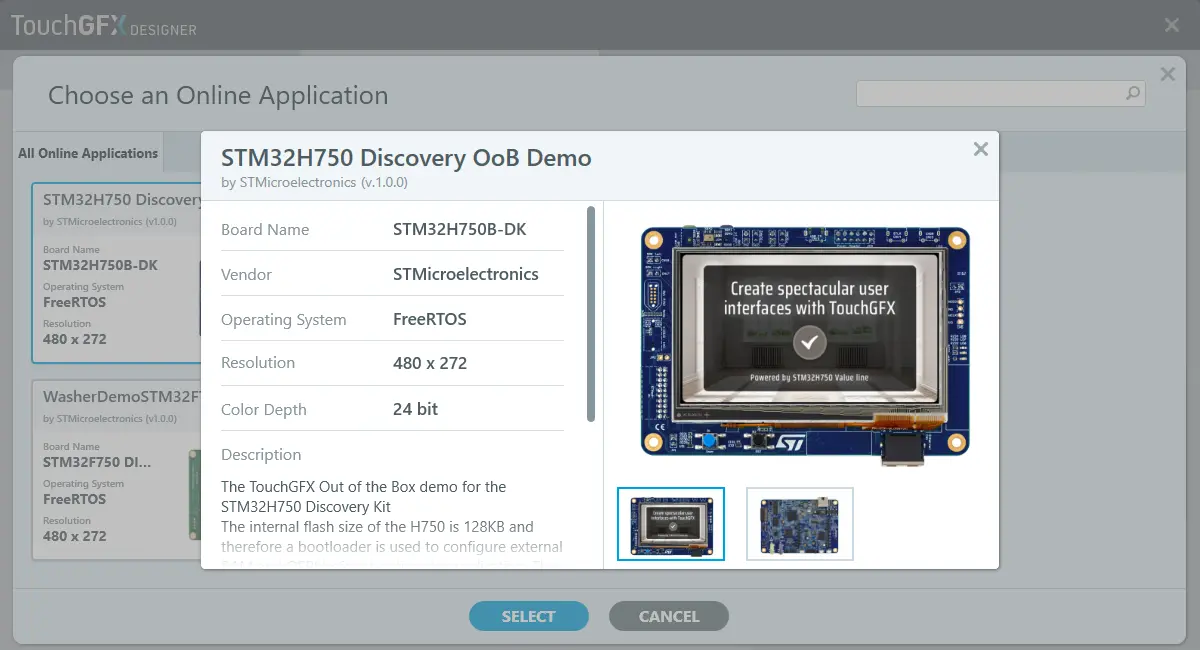The height and width of the screenshot is (650, 1200).
Task: Click the TouchGFX Designer logo
Action: click(104, 25)
